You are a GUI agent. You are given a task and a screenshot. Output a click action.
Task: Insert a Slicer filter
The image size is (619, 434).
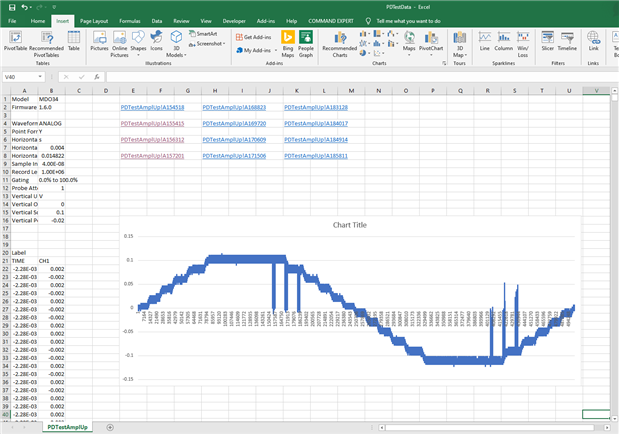click(546, 41)
